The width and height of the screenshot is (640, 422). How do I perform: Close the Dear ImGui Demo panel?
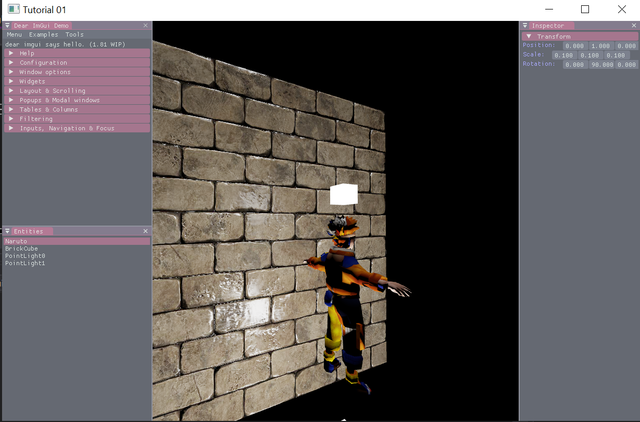point(146,25)
